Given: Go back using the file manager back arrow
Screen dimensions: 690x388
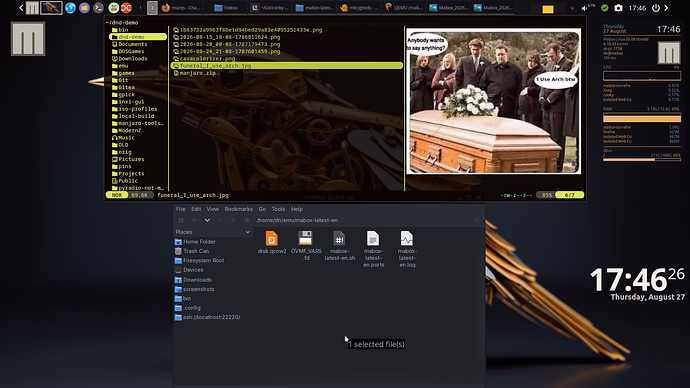Looking at the screenshot, I should [x=194, y=220].
